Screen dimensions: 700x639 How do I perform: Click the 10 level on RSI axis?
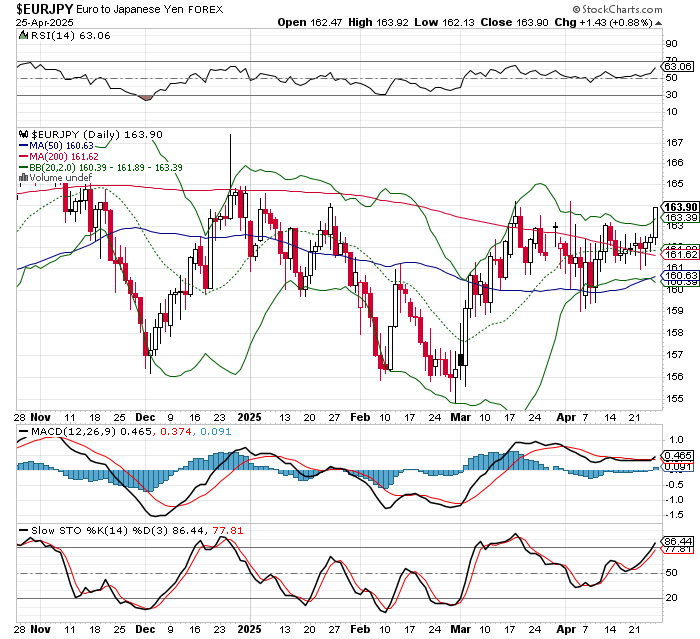(671, 112)
